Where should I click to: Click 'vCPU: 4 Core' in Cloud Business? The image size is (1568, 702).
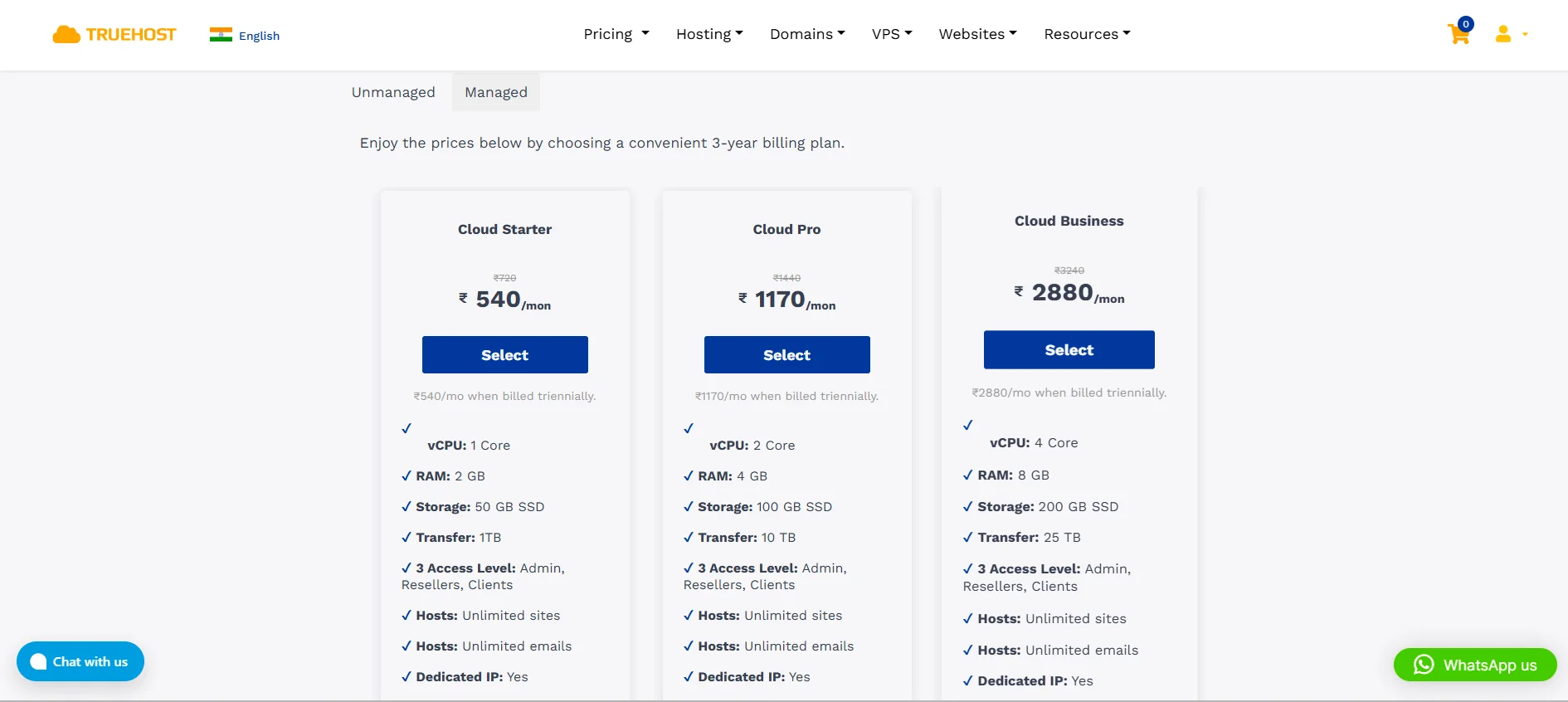pyautogui.click(x=1034, y=443)
